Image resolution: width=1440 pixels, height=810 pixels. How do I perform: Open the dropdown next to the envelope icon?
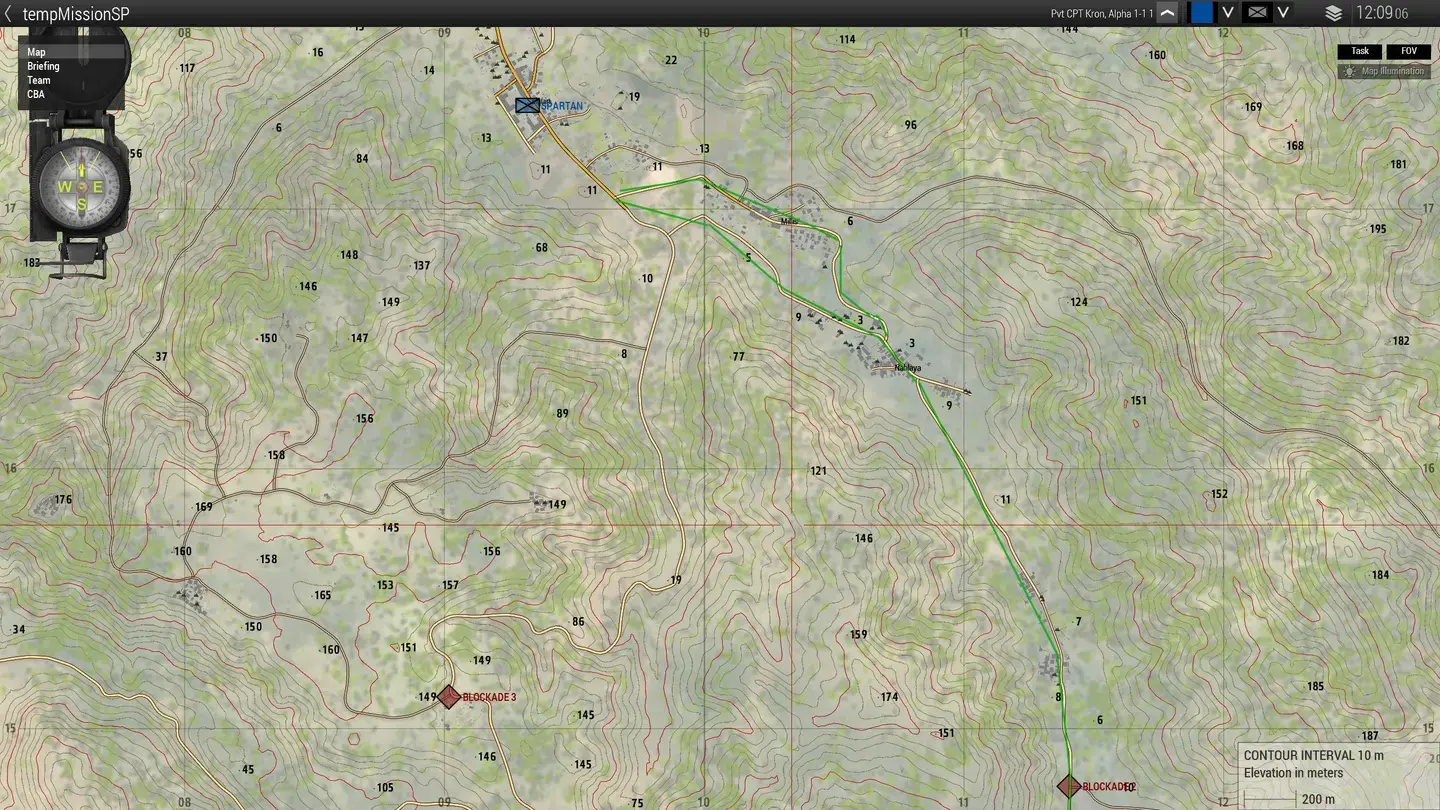pyautogui.click(x=1281, y=12)
